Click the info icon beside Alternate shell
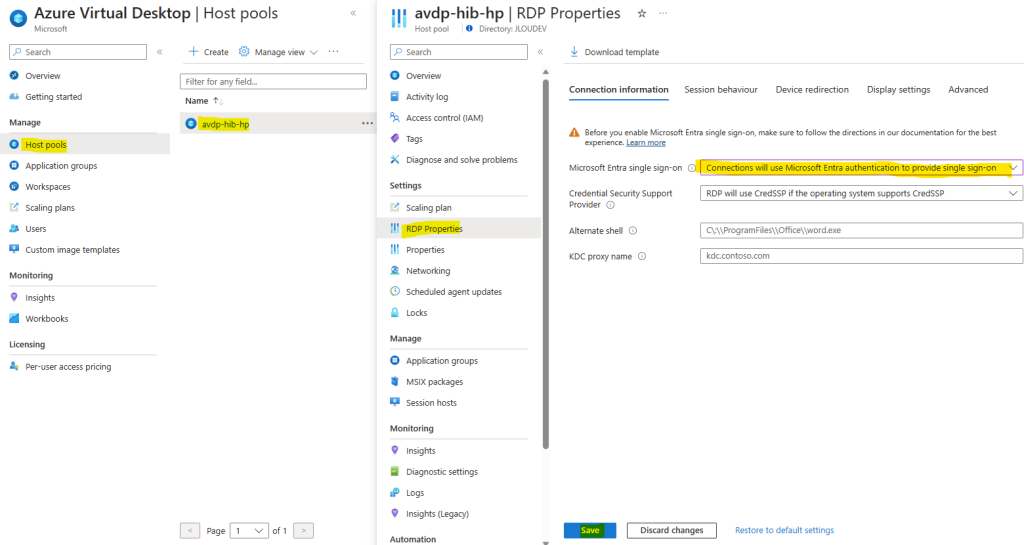This screenshot has height=545, width=1024. point(633,230)
